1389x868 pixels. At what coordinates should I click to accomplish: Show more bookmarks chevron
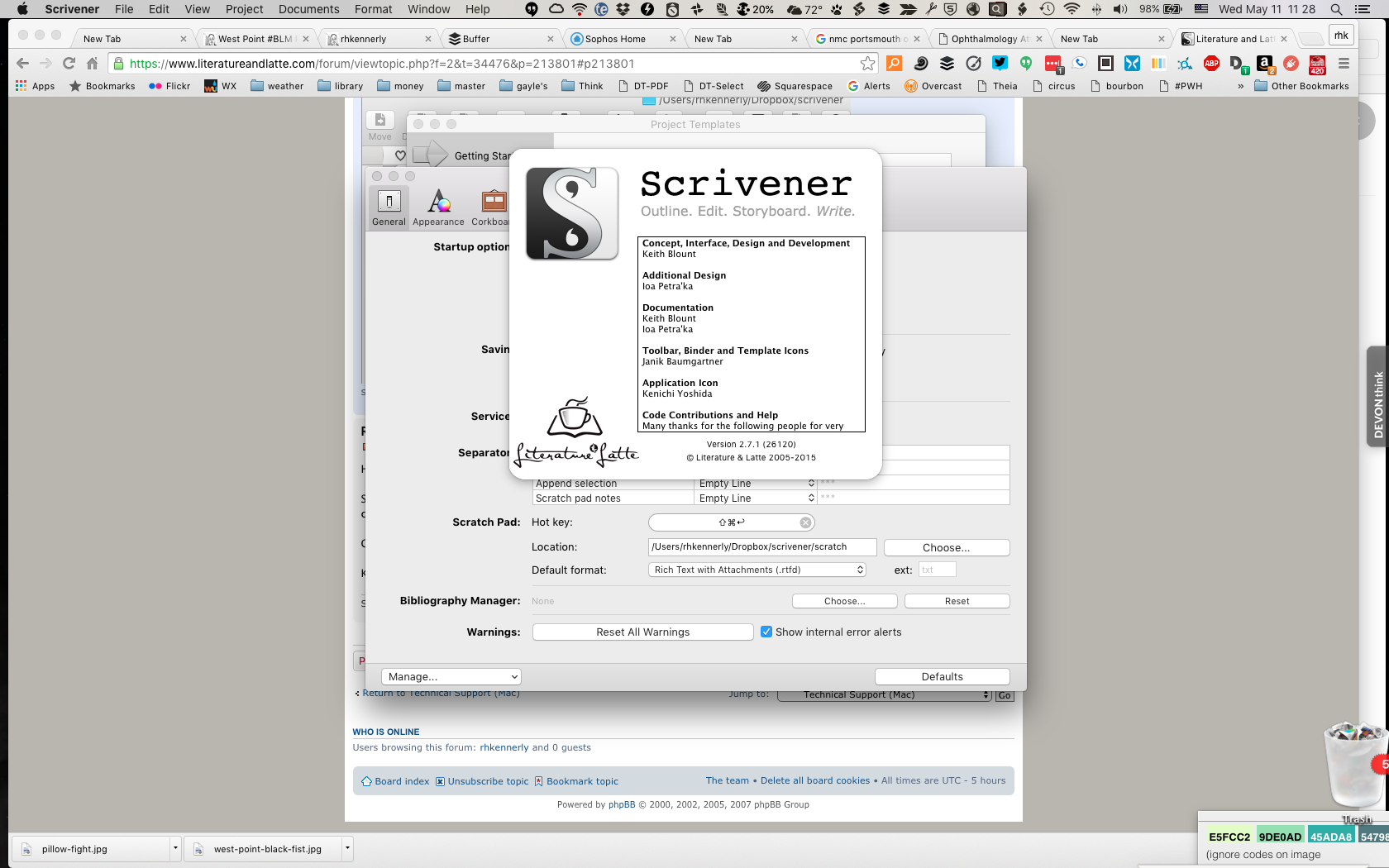(1240, 86)
